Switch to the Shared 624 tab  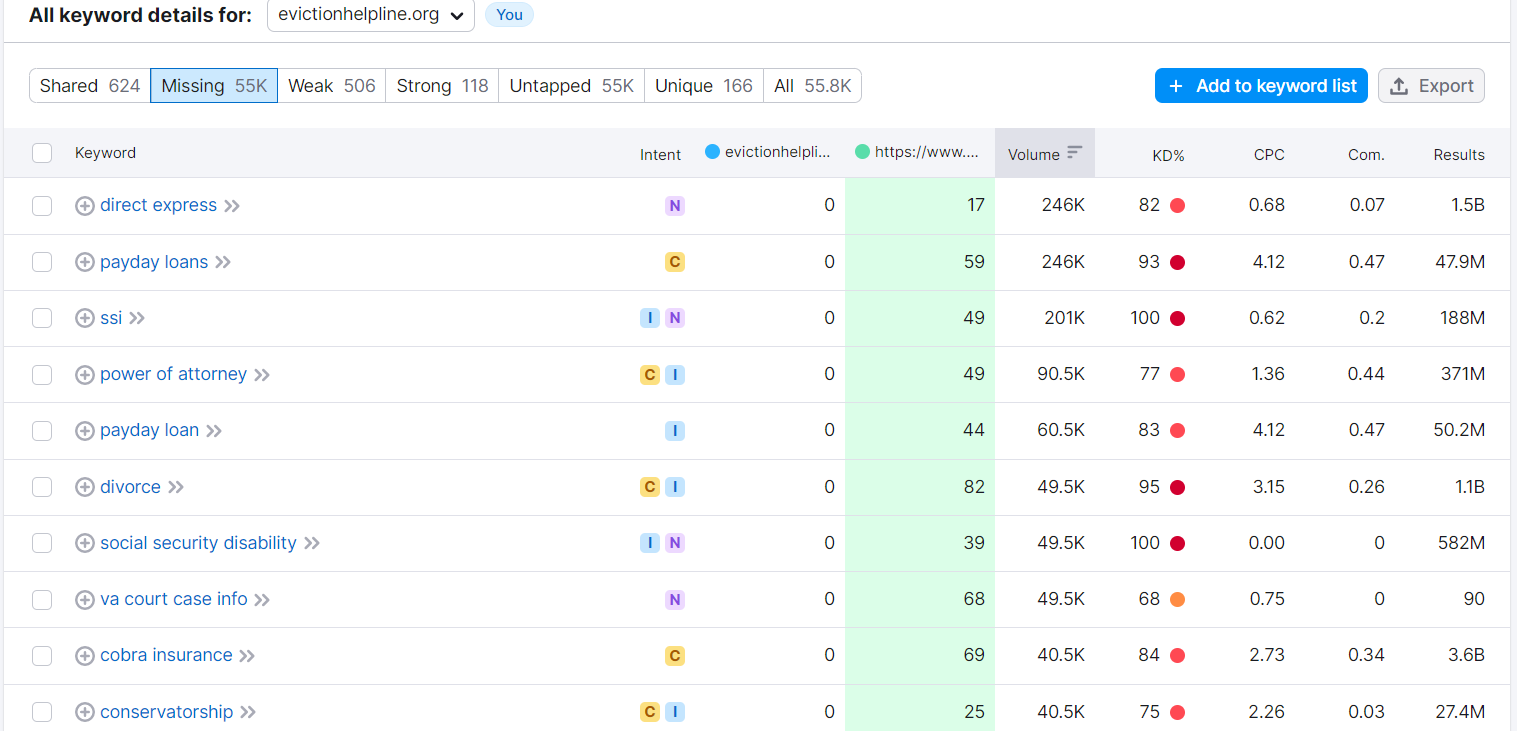[90, 86]
